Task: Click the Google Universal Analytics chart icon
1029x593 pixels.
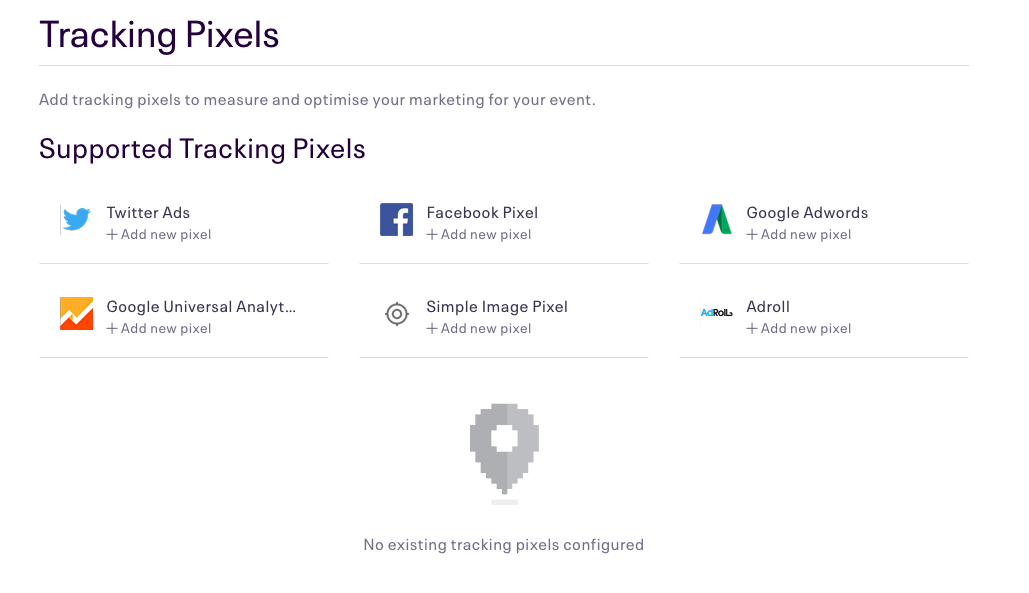Action: [77, 314]
